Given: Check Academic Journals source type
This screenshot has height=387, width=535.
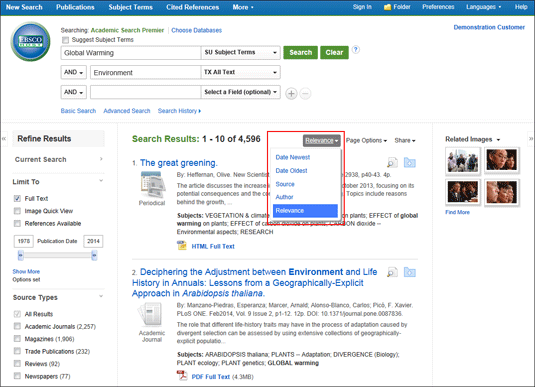Looking at the screenshot, I should pos(17,326).
